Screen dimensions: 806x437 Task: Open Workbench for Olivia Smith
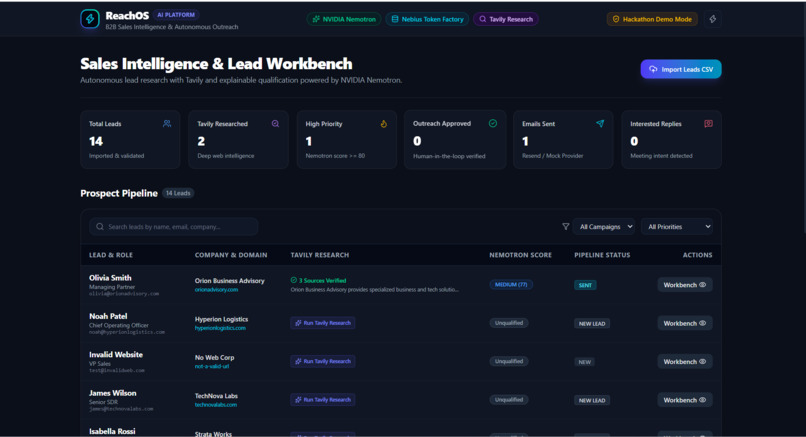685,285
